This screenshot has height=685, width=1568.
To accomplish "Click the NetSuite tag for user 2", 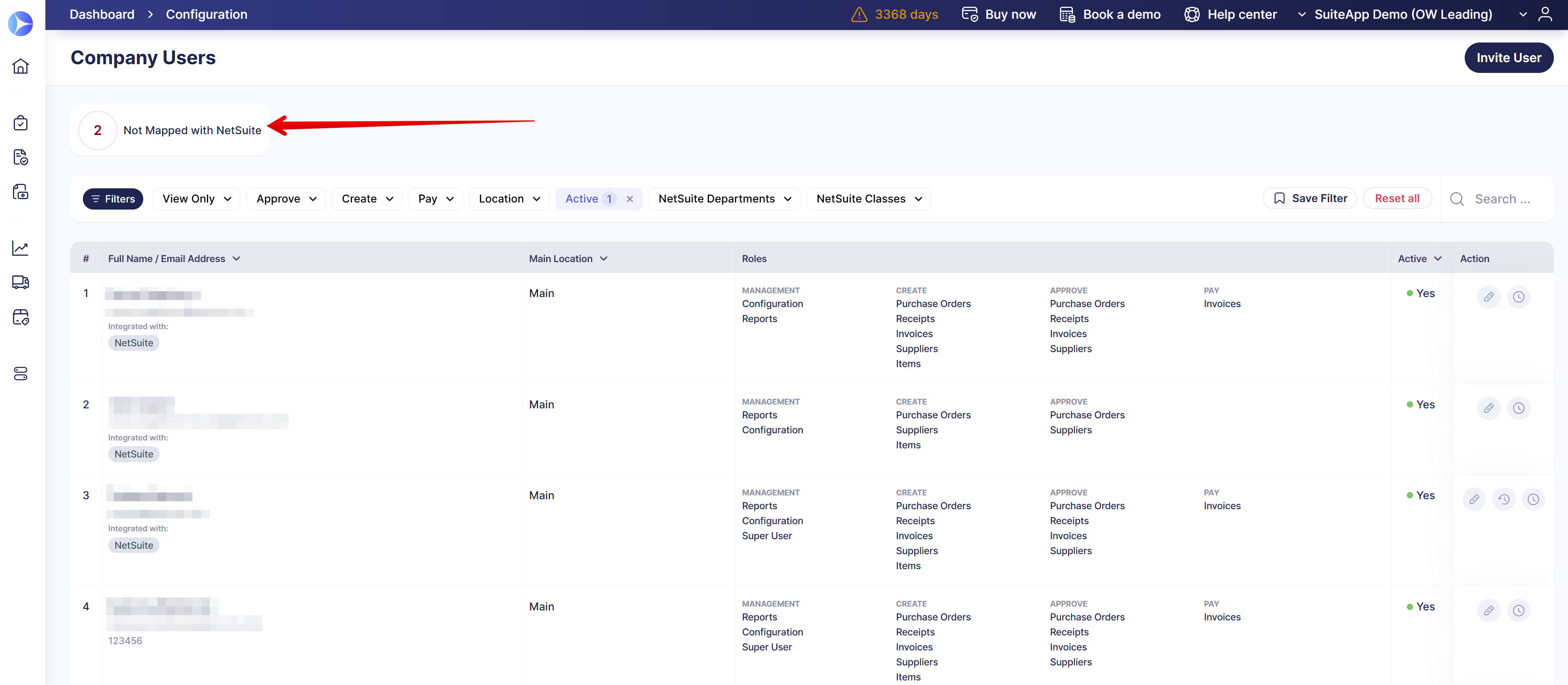I will click(x=134, y=454).
